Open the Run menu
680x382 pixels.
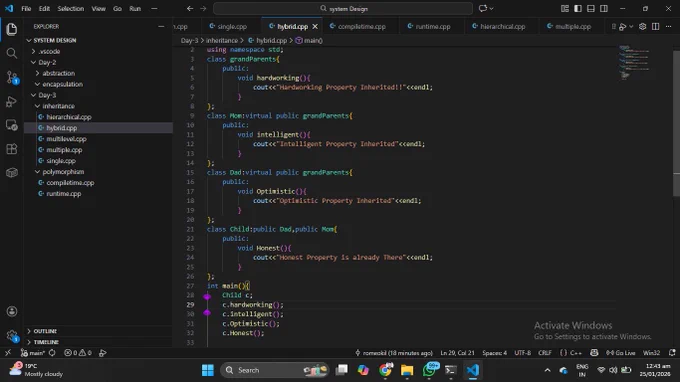135,8
